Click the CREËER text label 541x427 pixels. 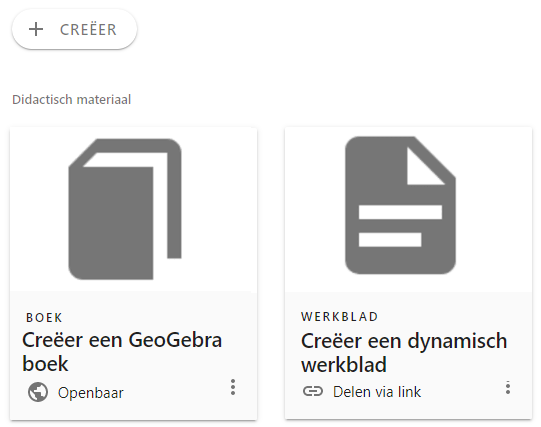(88, 30)
